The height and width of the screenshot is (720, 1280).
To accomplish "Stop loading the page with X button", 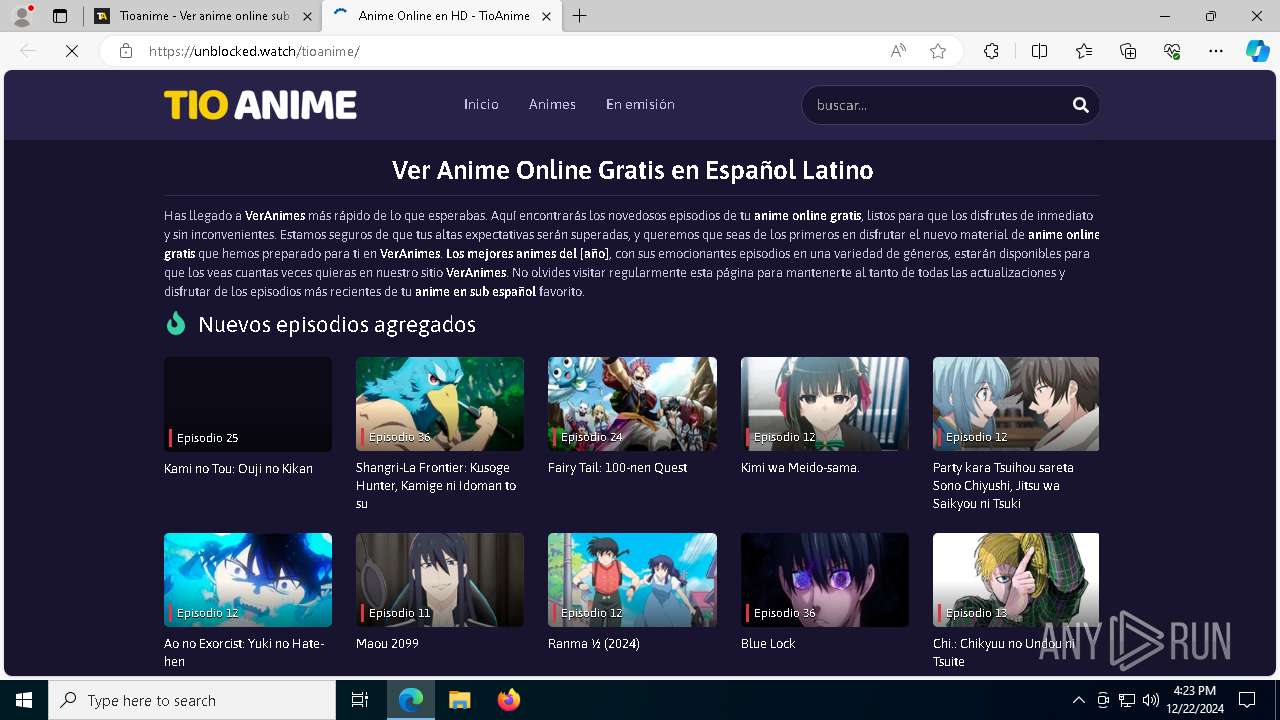I will click(x=72, y=51).
